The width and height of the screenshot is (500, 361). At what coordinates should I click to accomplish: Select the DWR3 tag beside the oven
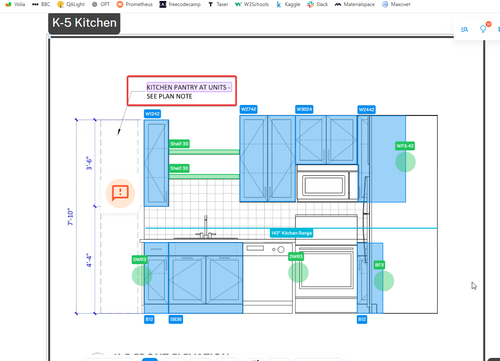[296, 256]
